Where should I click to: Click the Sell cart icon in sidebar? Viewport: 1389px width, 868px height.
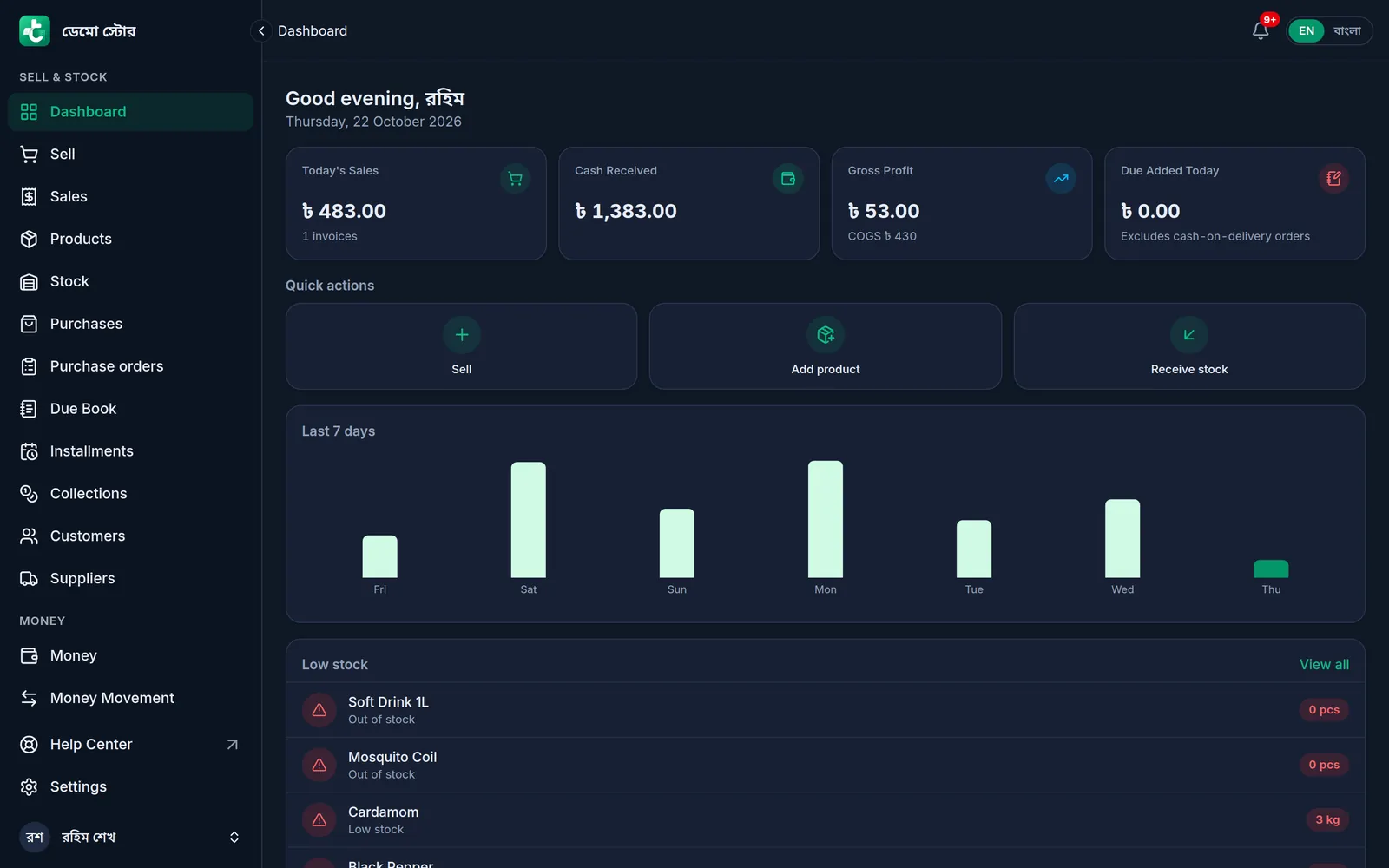coord(29,155)
